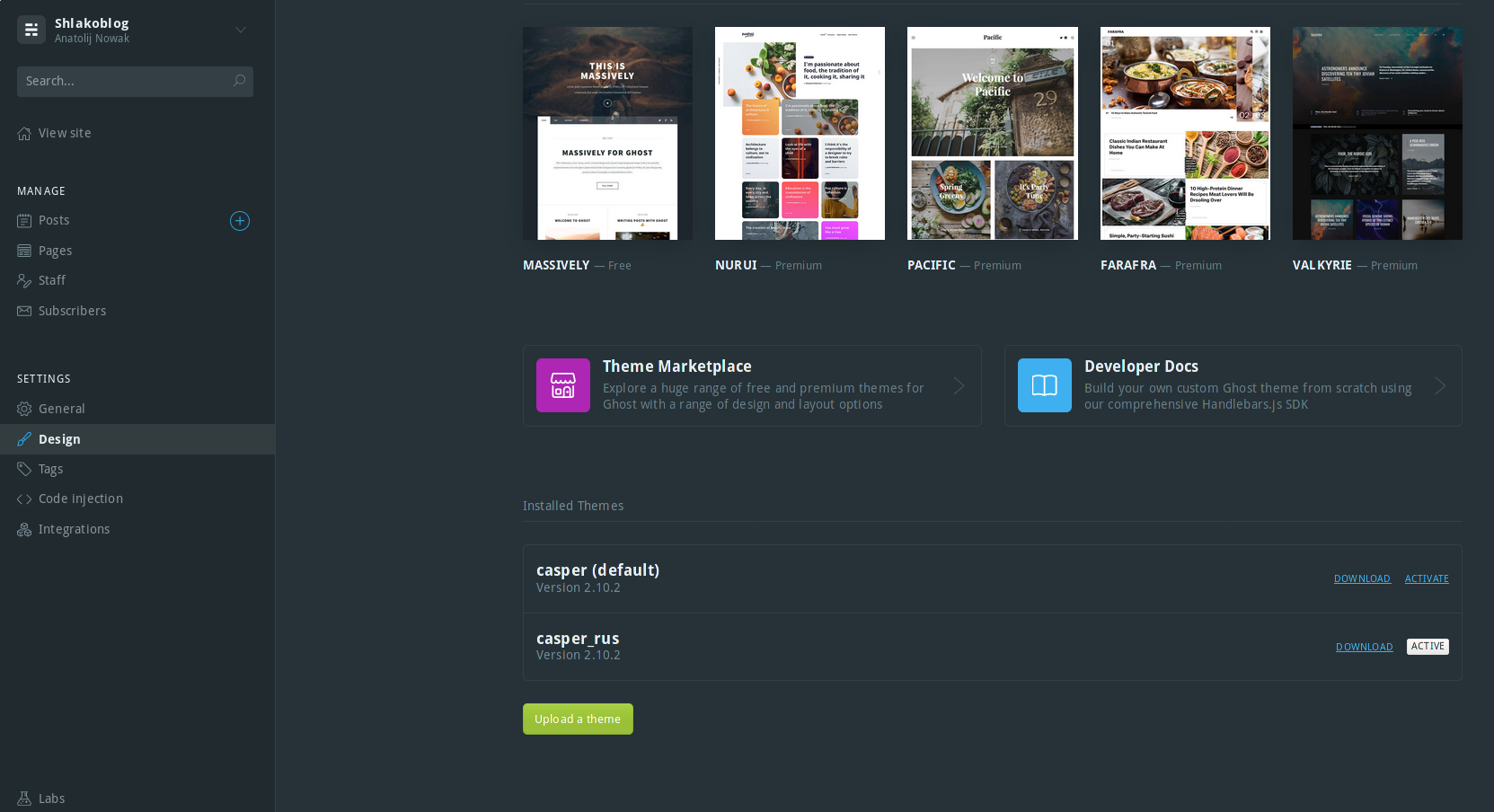Viewport: 1494px width, 812px height.
Task: Download the casper (default) theme
Action: [x=1362, y=578]
